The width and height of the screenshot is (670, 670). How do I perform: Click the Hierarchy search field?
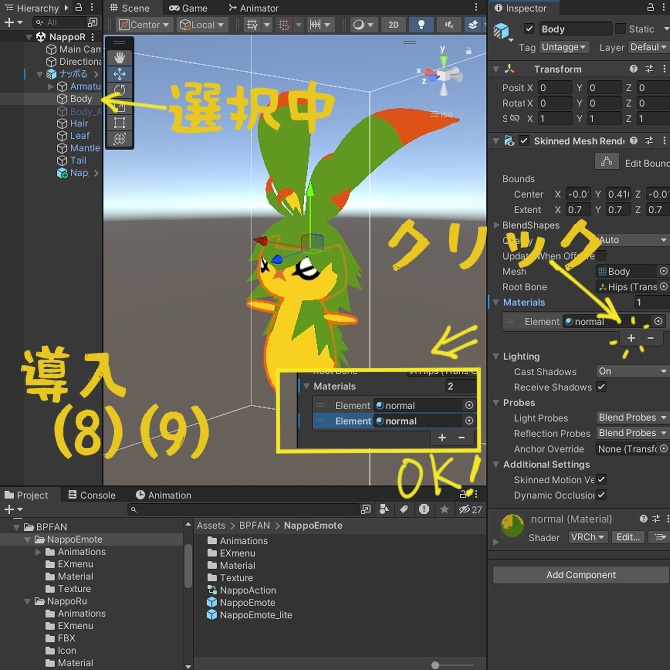coord(60,22)
